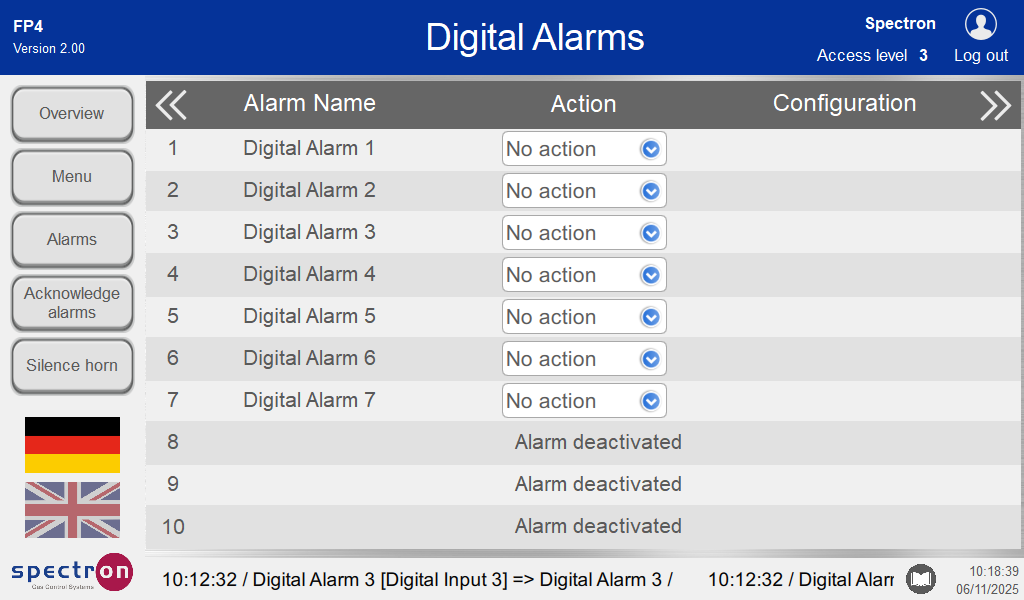Expand Action dropdown for Digital Alarm 7

584,401
